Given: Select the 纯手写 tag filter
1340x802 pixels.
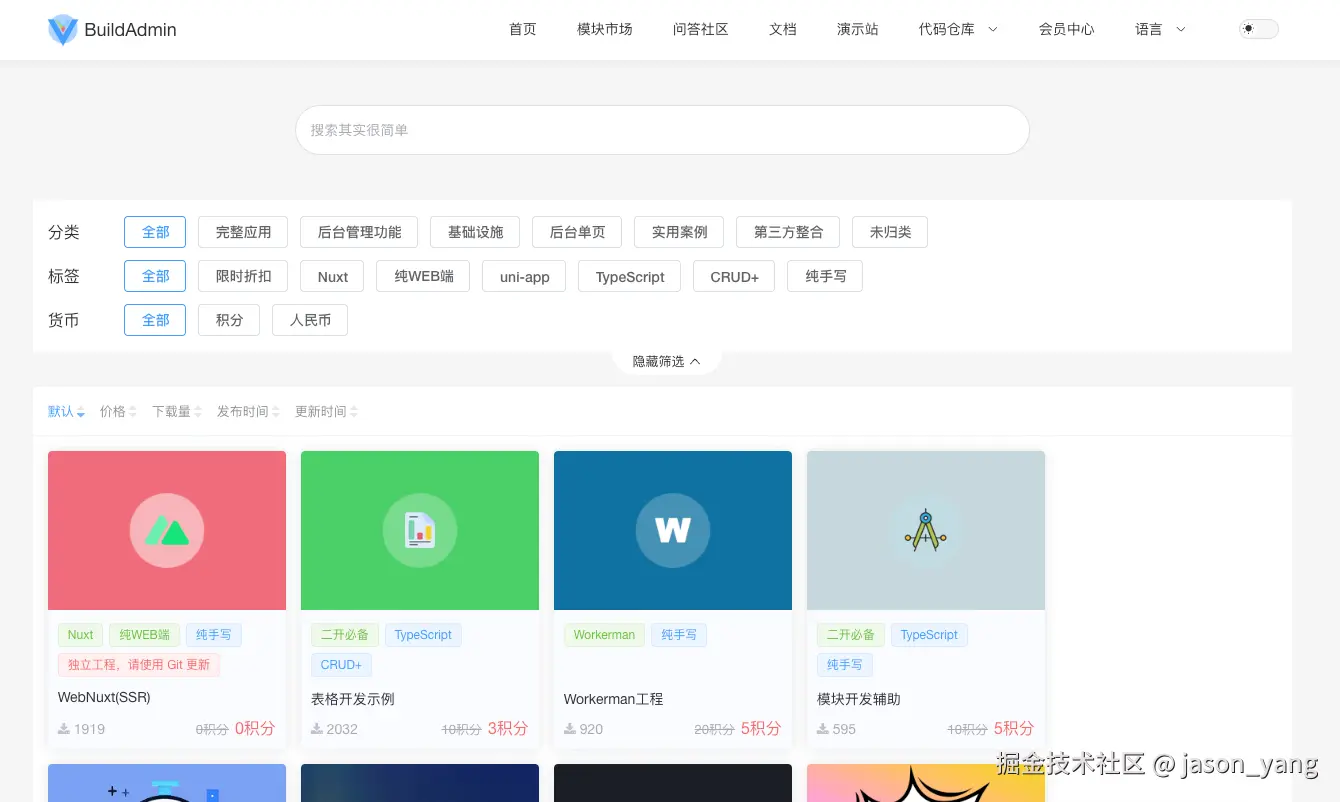Looking at the screenshot, I should 825,276.
